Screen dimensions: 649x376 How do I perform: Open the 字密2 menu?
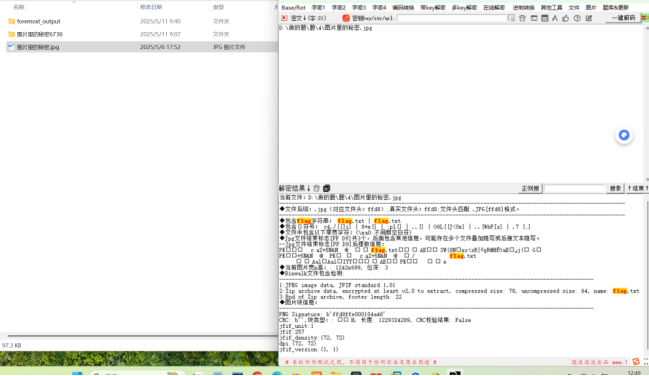[339, 7]
